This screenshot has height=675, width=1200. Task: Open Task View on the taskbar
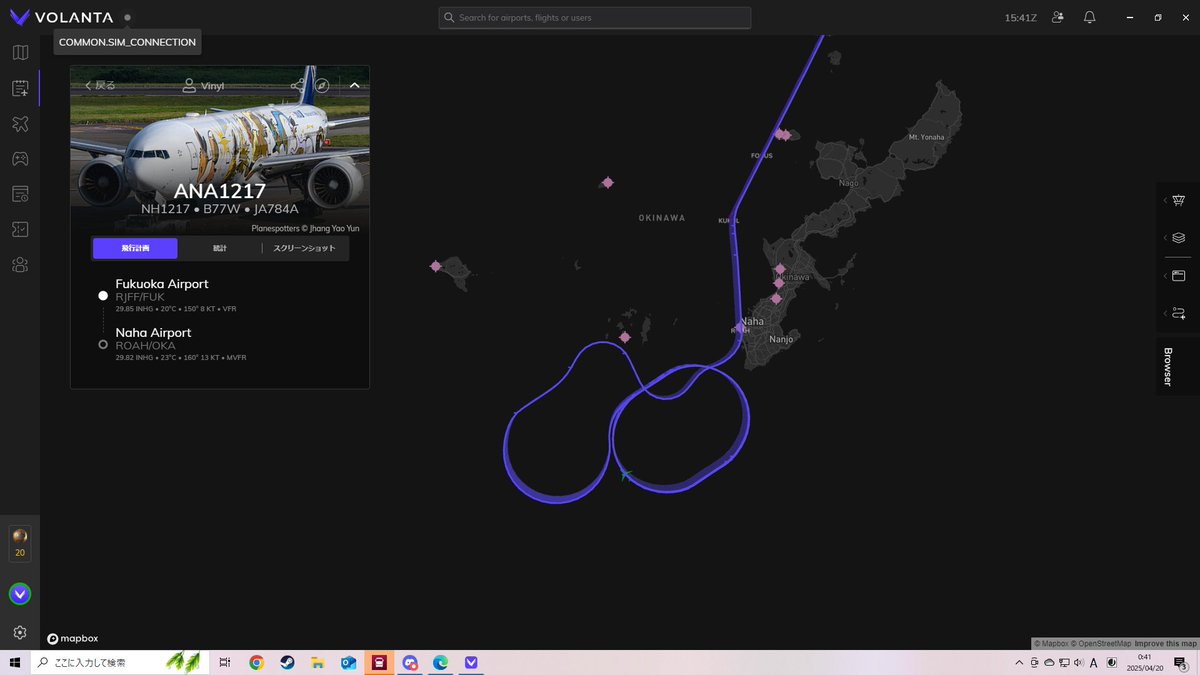coord(225,662)
